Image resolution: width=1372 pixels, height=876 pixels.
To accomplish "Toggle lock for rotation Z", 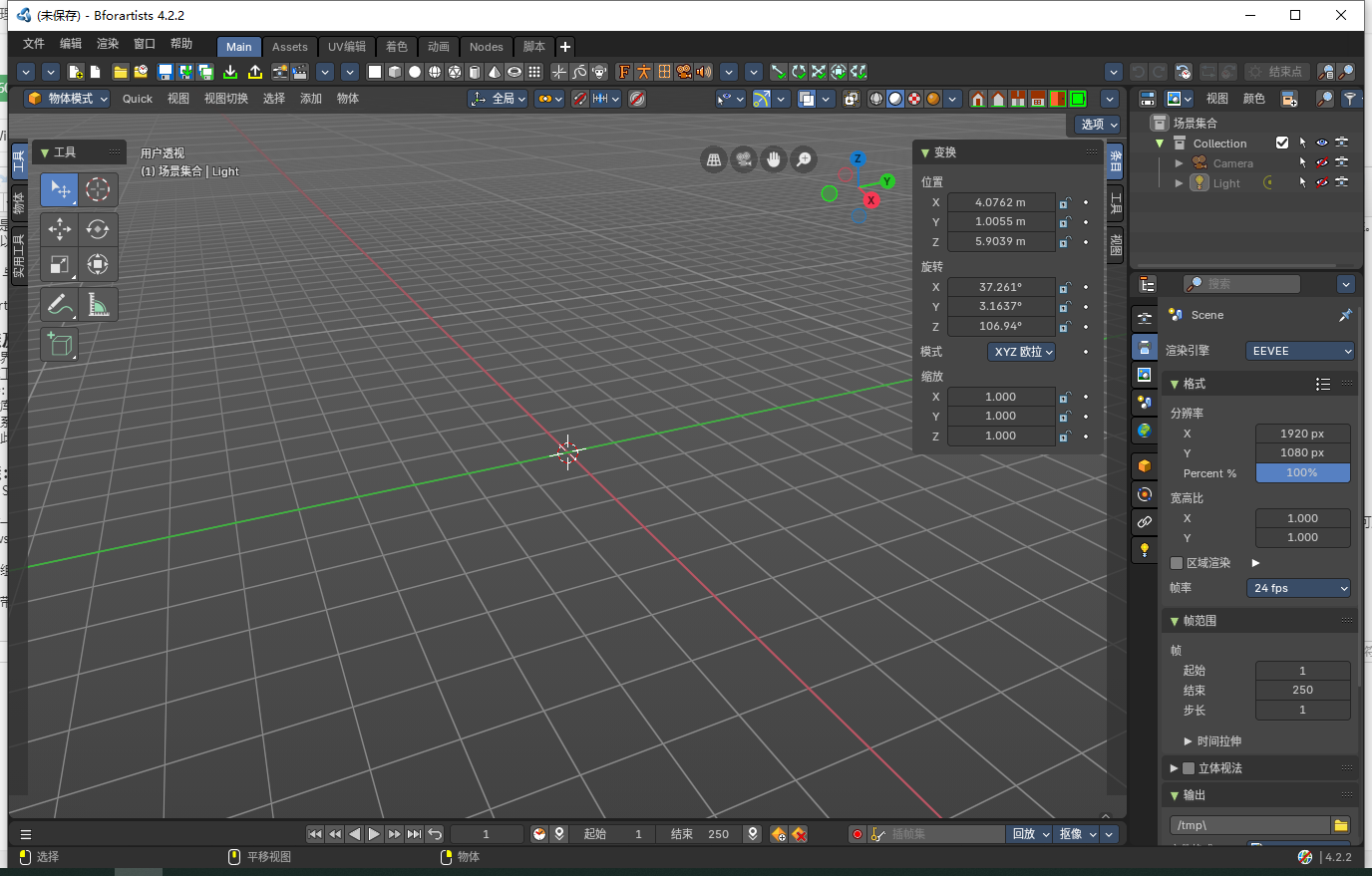I will 1065,327.
